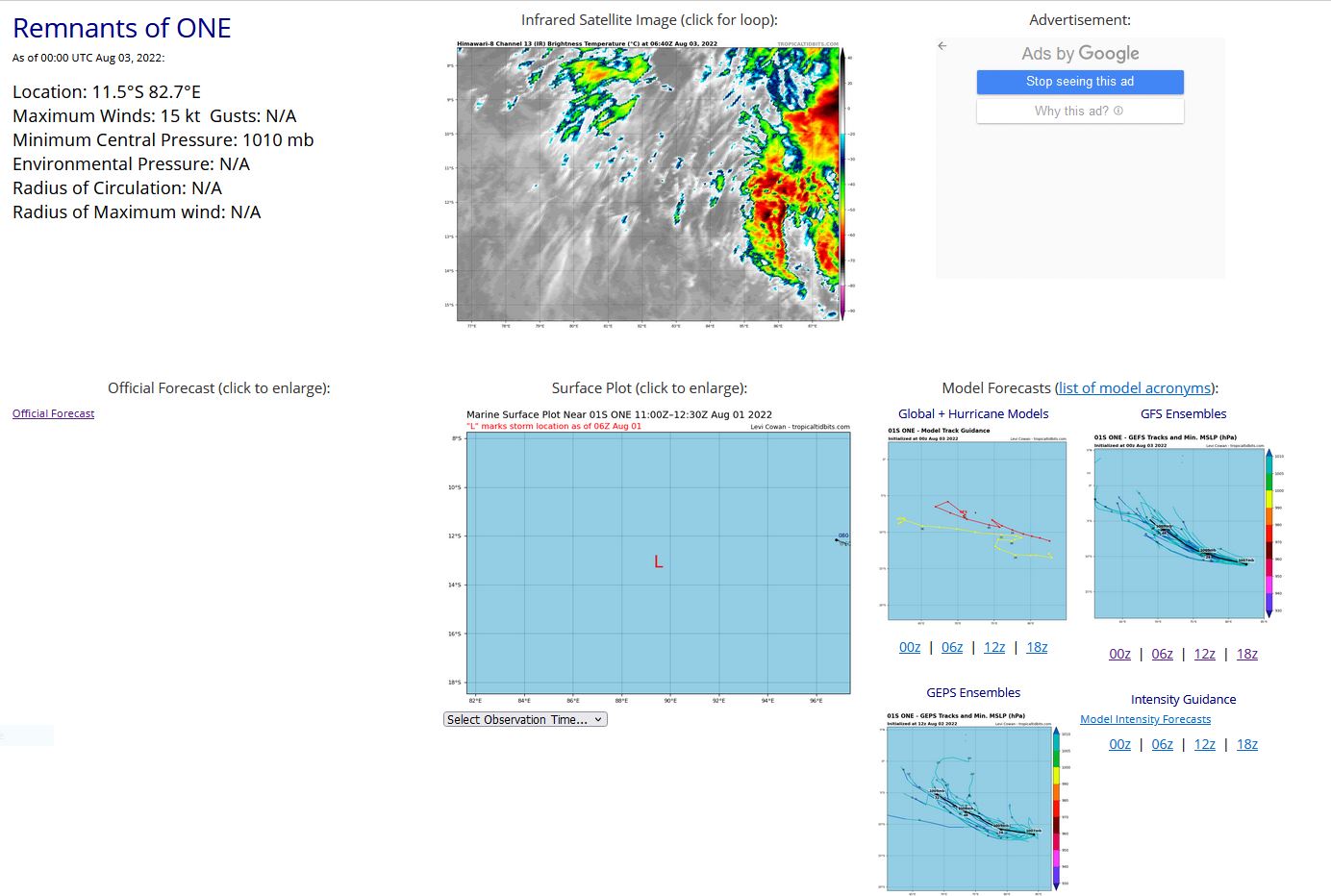
Task: Open the Model Intensity Forecasts link
Action: coord(1144,719)
